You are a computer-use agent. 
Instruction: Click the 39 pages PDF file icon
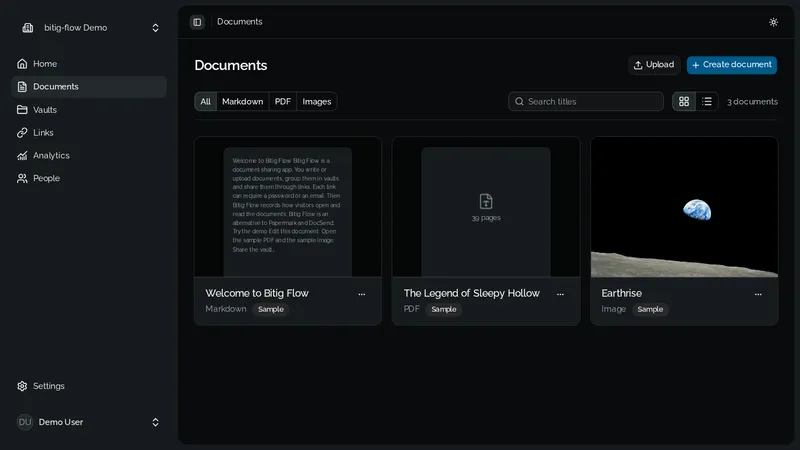pos(486,202)
